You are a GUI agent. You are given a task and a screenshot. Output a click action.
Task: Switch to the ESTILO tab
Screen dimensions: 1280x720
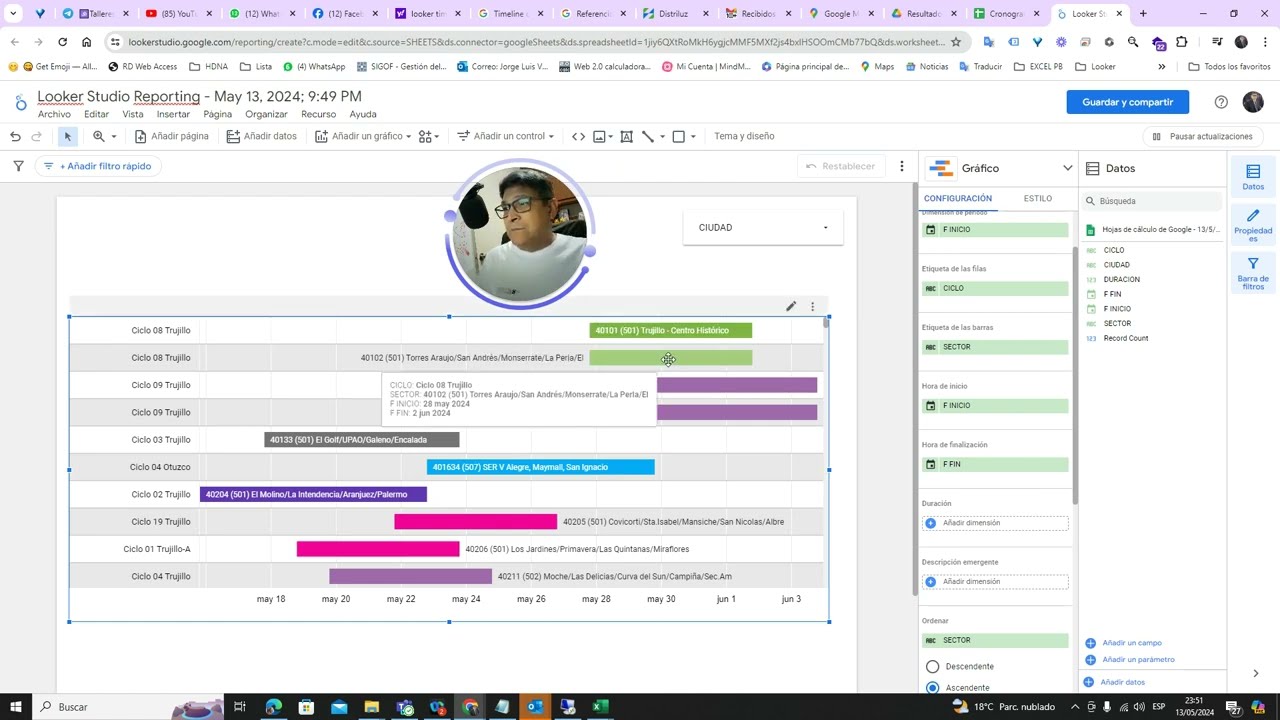pos(1037,198)
